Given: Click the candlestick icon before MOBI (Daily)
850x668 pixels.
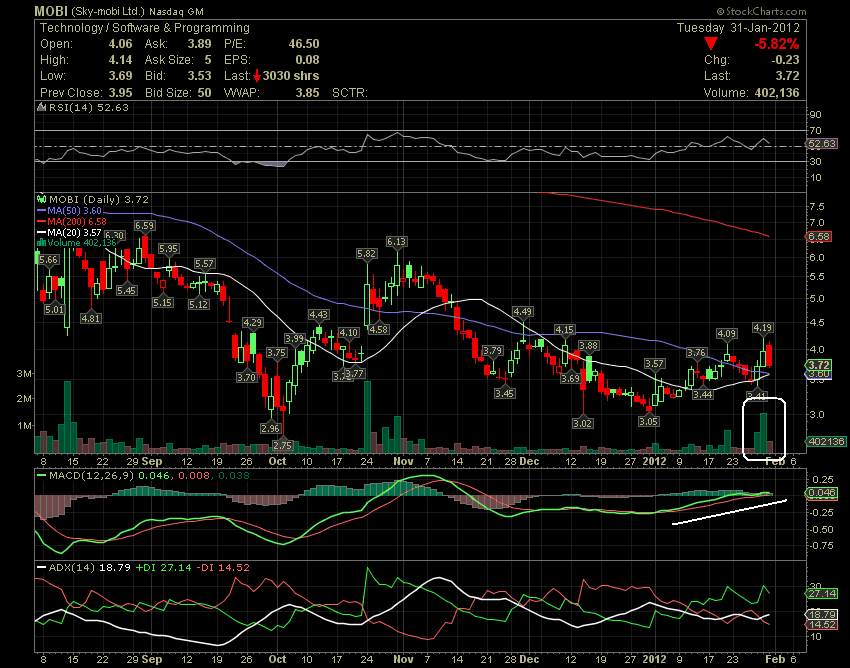Looking at the screenshot, I should 41,199.
